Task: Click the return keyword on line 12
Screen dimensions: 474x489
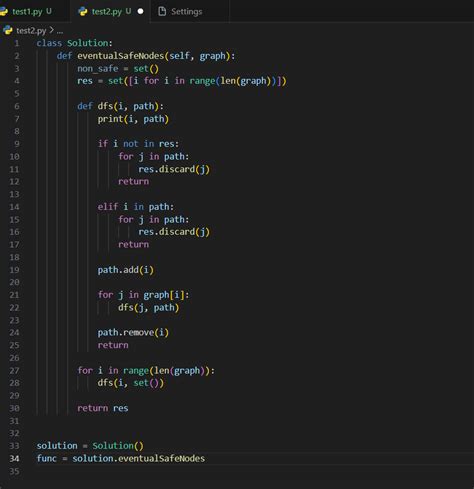Action: click(x=133, y=182)
